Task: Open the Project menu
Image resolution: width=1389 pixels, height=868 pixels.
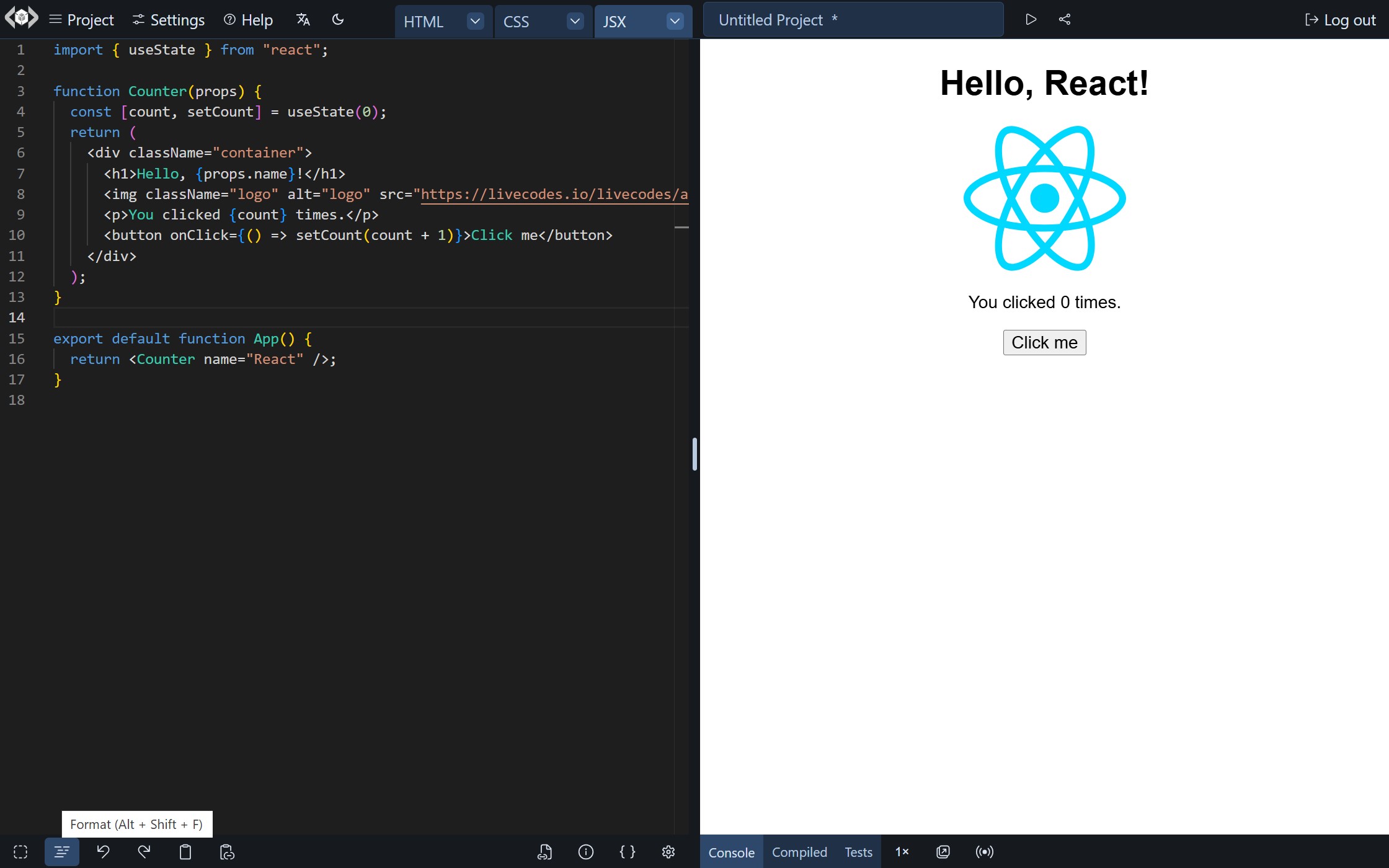Action: [x=82, y=20]
